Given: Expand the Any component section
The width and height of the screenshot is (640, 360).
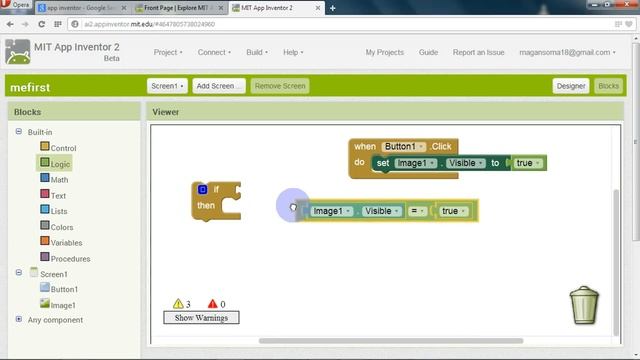Looking at the screenshot, I should pos(19,319).
